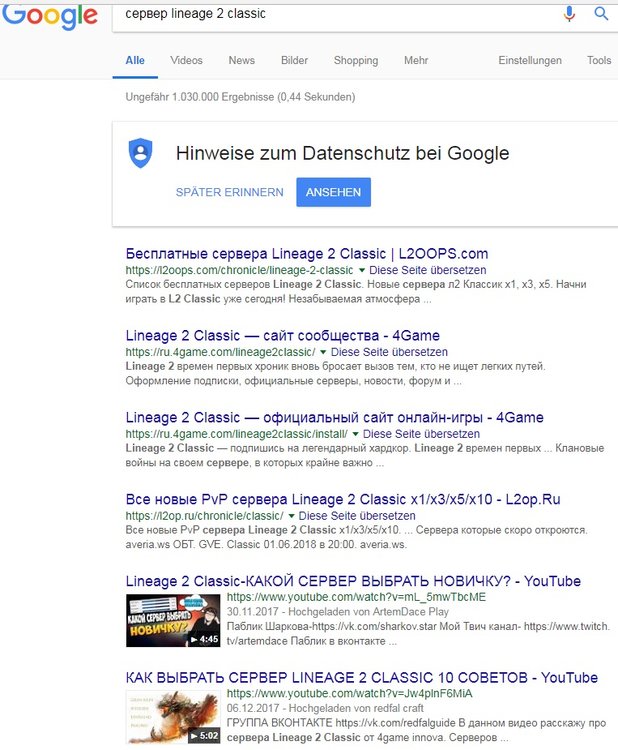618x750 pixels.
Task: Click the youtube.com/watch?v=Jw4plnF6MiA URL
Action: pos(350,693)
